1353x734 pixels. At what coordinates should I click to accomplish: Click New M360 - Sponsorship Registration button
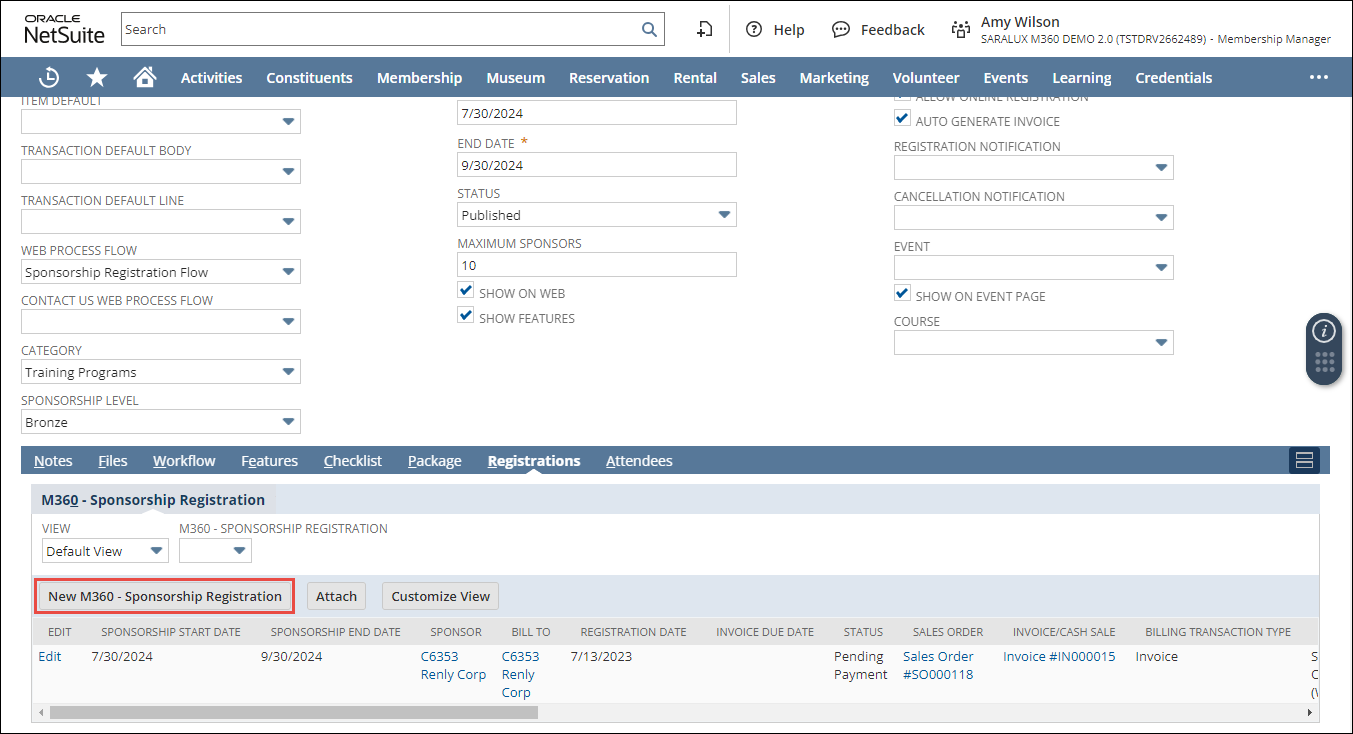point(165,597)
